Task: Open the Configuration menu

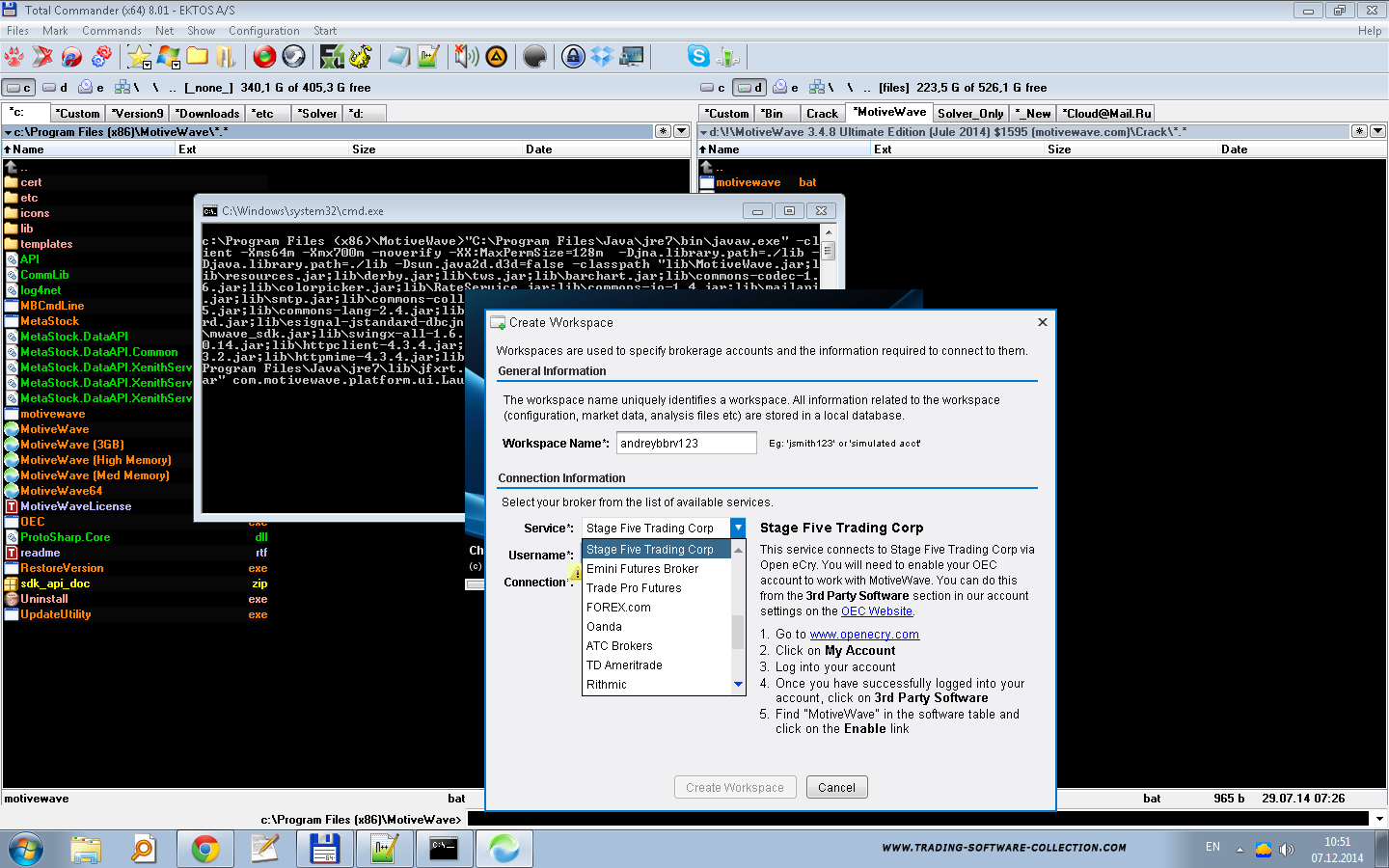Action: (263, 31)
